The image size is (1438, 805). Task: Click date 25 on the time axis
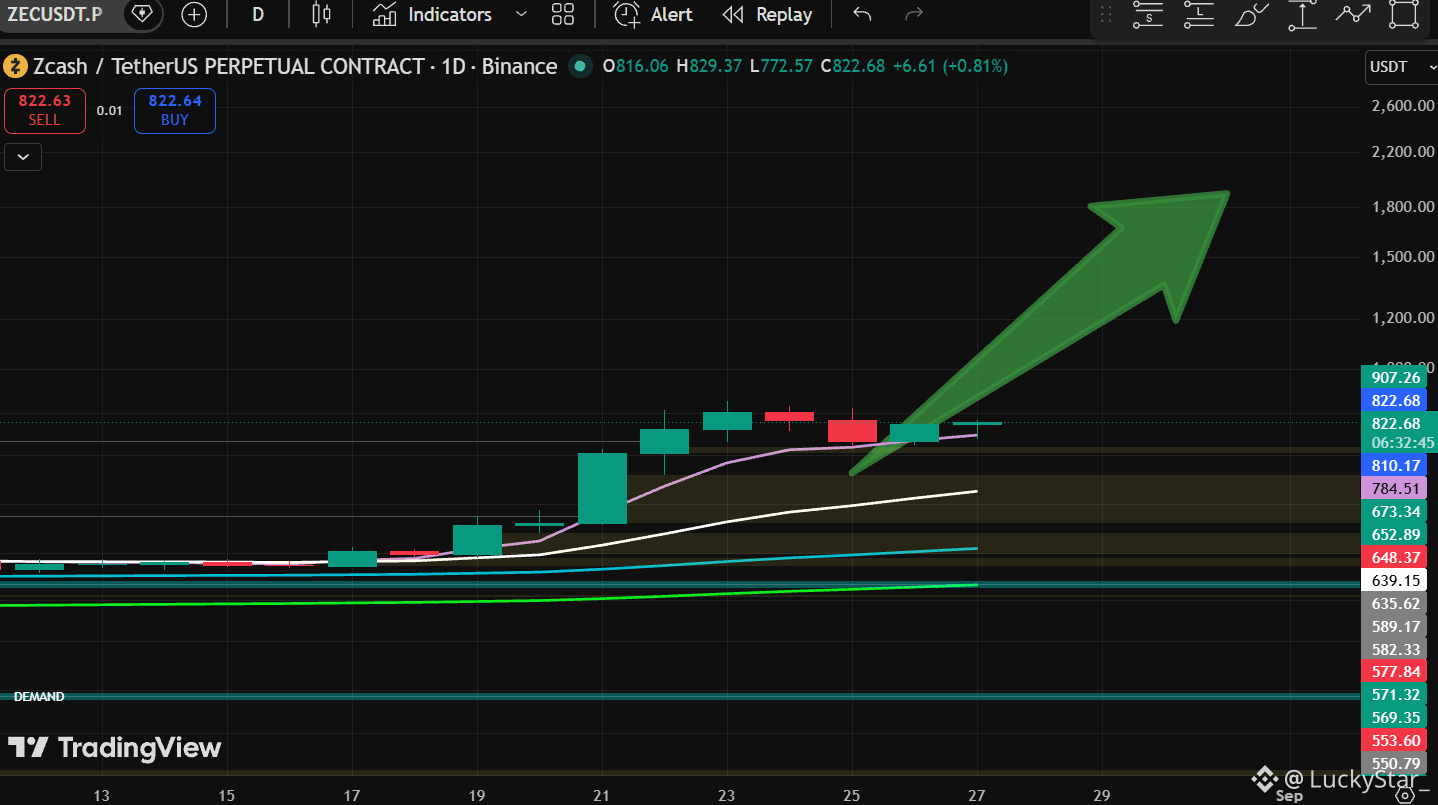852,795
